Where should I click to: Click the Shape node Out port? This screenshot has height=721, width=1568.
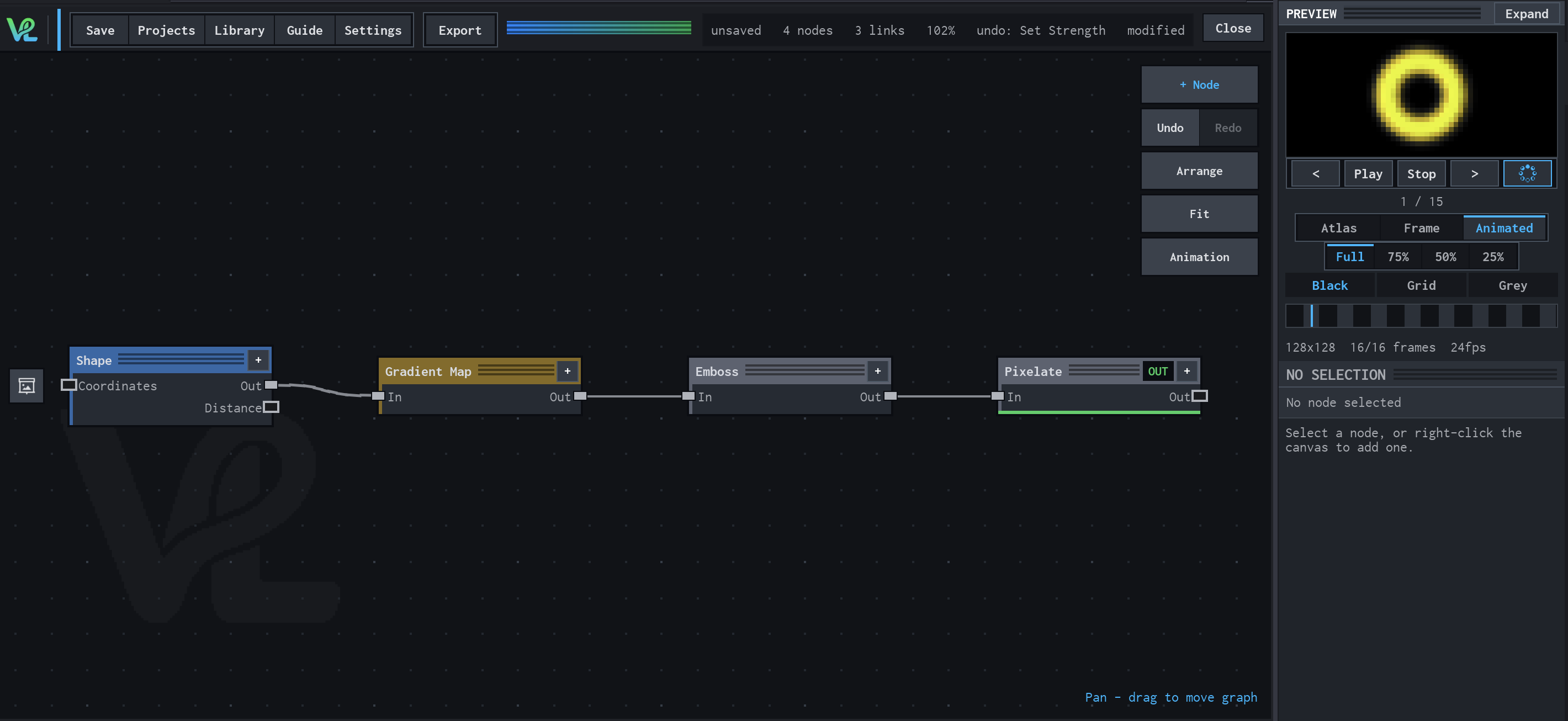click(271, 385)
